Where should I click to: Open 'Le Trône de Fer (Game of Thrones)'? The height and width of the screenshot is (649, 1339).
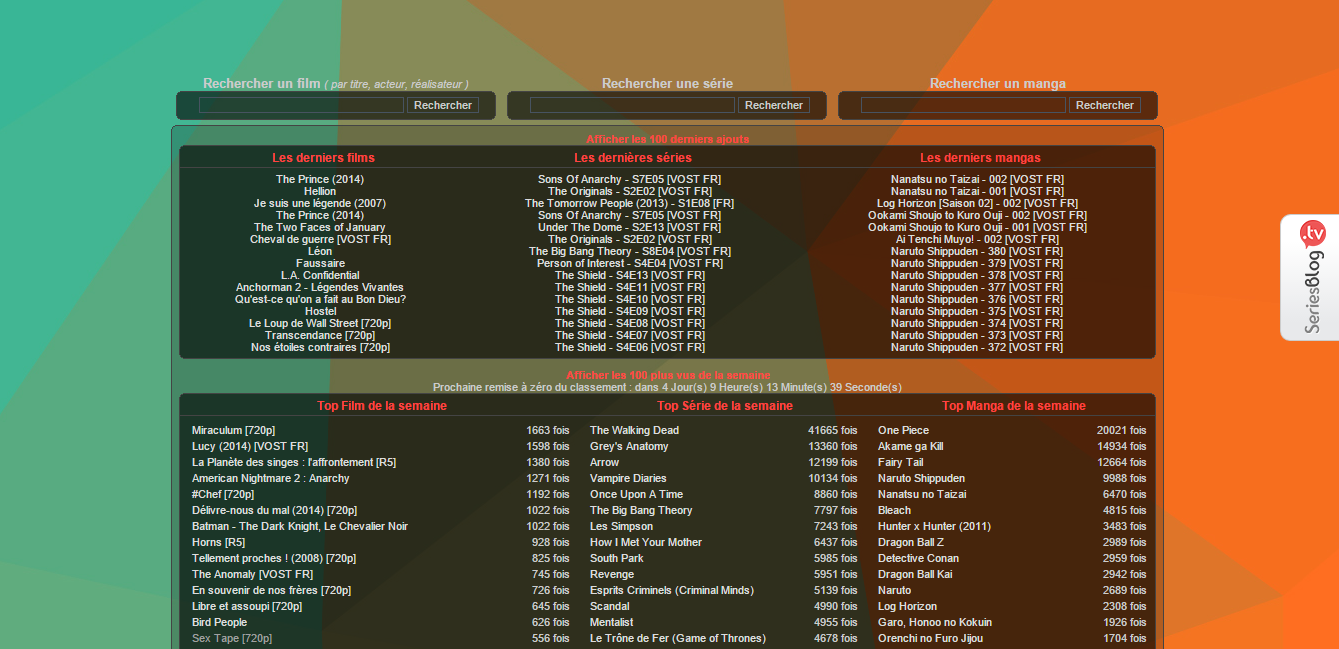[x=678, y=638]
